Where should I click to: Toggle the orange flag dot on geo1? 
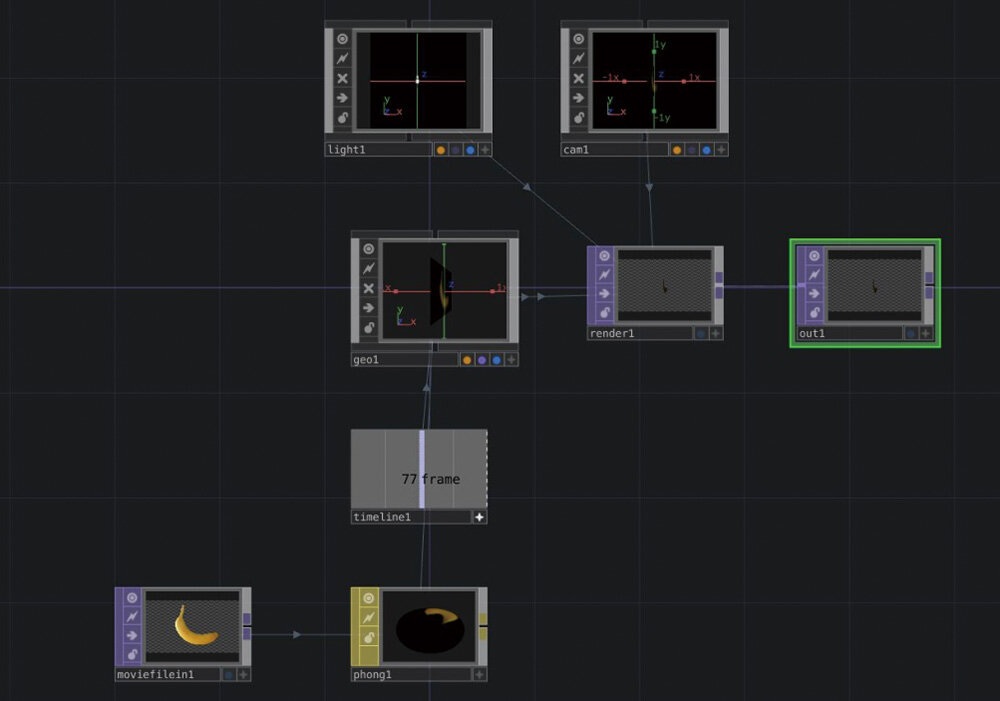pyautogui.click(x=467, y=360)
